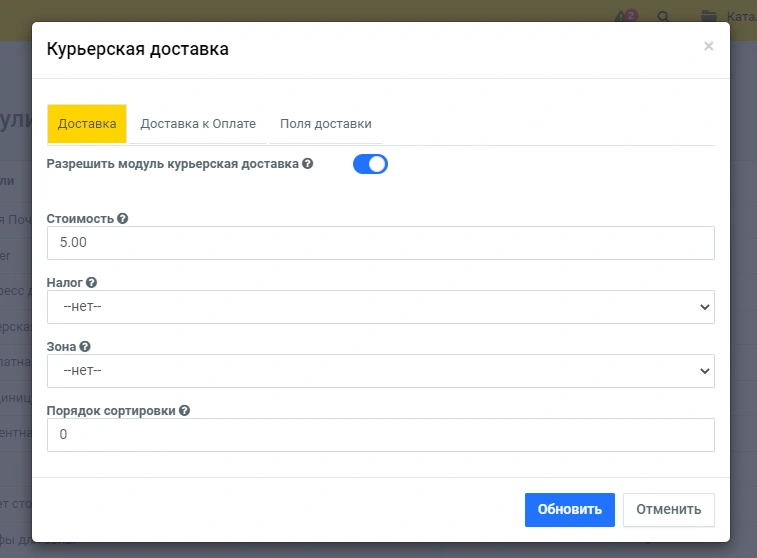Open the alerts warning icon with badge
757x558 pixels.
[x=625, y=16]
